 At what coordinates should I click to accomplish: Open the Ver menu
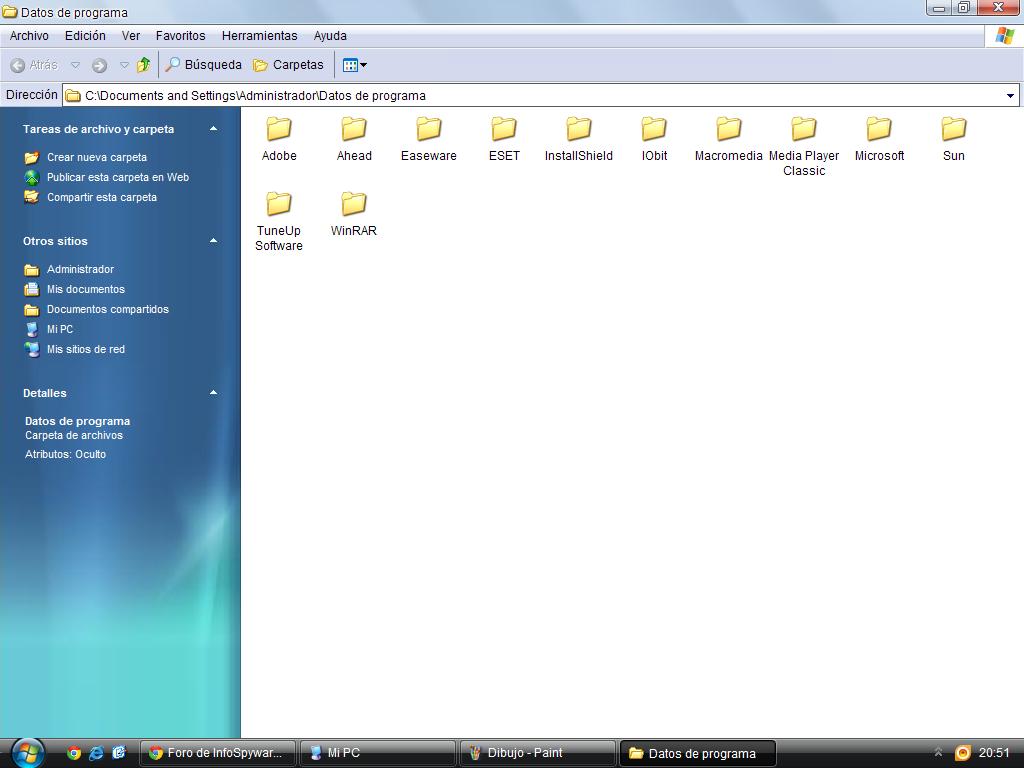point(131,36)
